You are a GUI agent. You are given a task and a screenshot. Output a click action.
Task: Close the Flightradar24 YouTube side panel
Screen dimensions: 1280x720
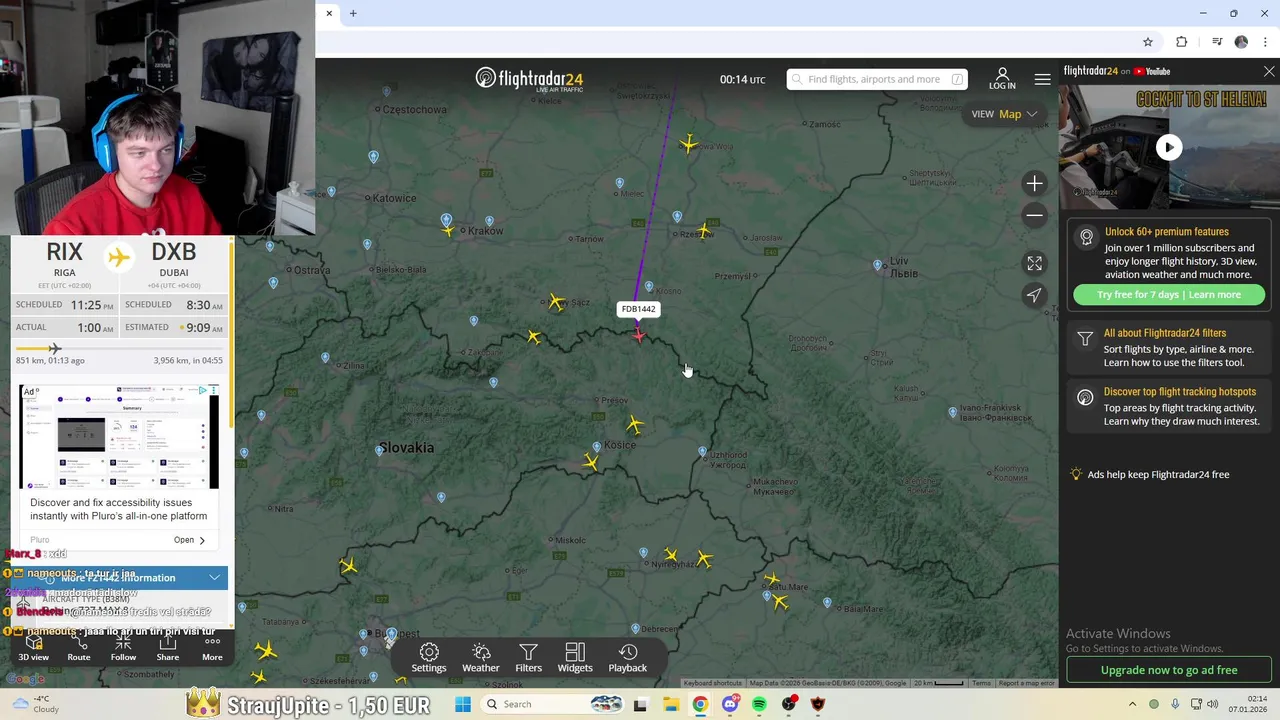1269,72
